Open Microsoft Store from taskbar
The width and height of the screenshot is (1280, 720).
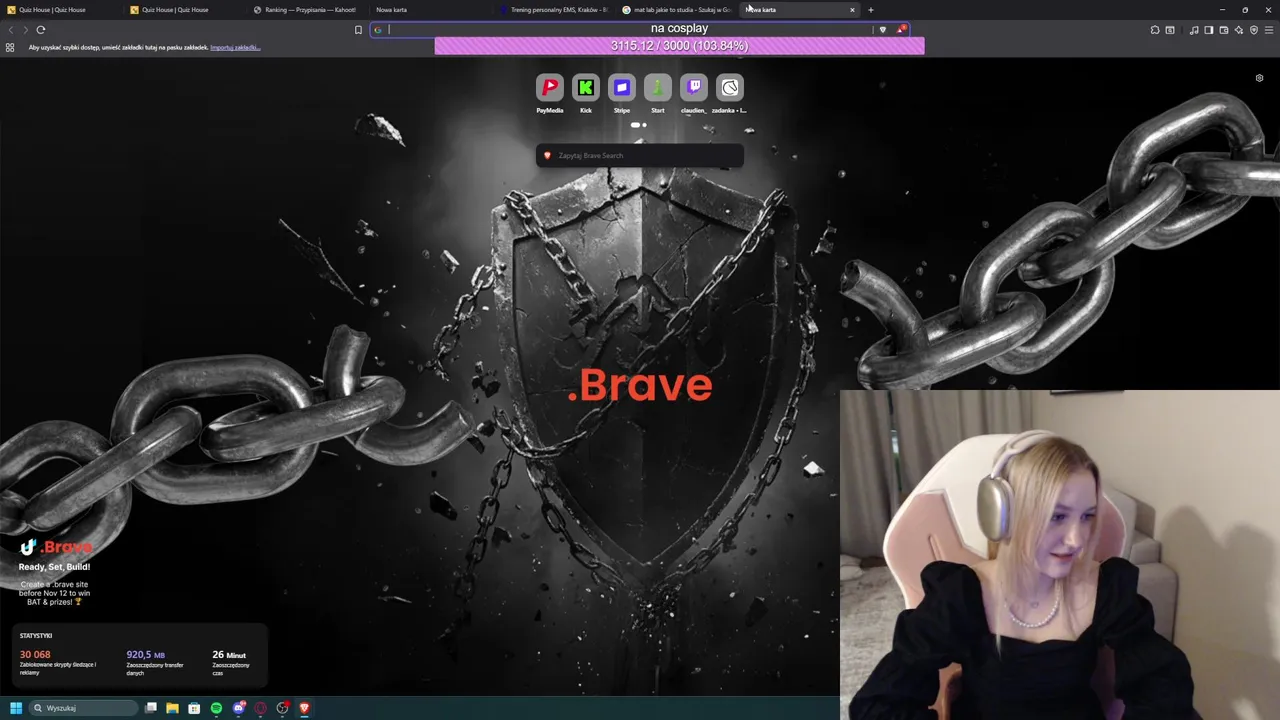(194, 708)
